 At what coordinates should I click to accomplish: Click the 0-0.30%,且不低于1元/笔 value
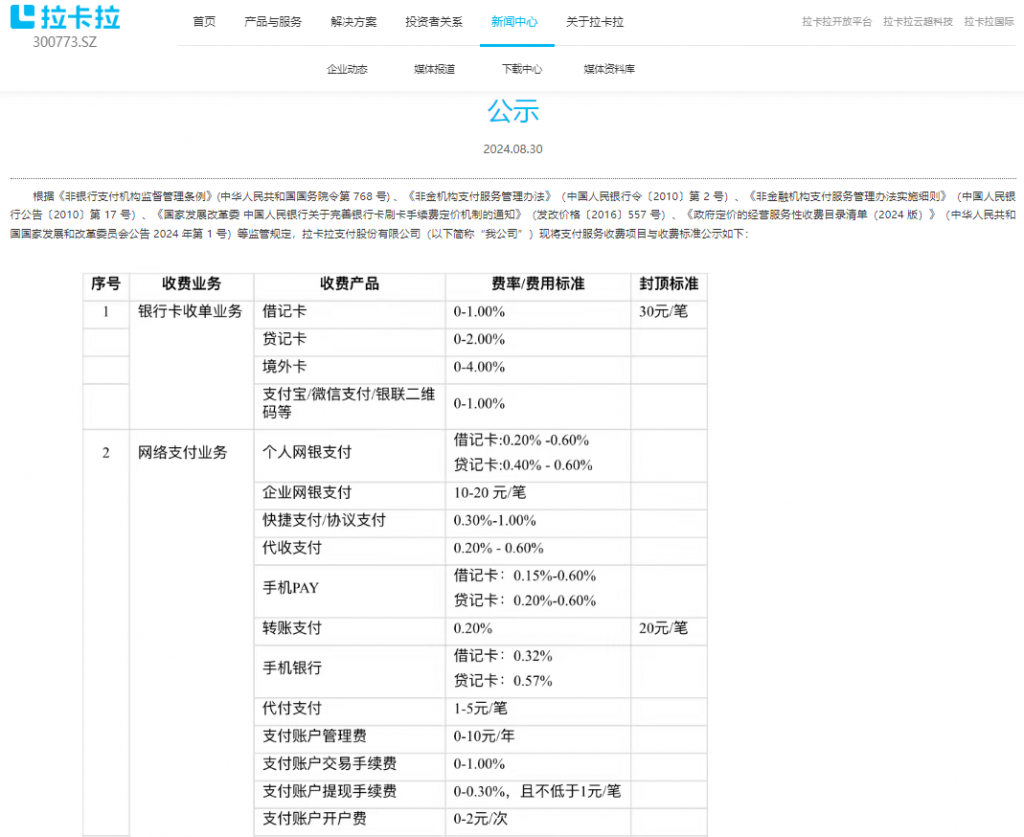click(537, 791)
